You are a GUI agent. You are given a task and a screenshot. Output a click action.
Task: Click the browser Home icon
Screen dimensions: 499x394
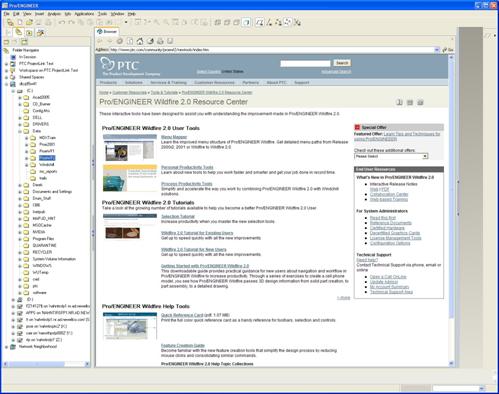[x=140, y=41]
